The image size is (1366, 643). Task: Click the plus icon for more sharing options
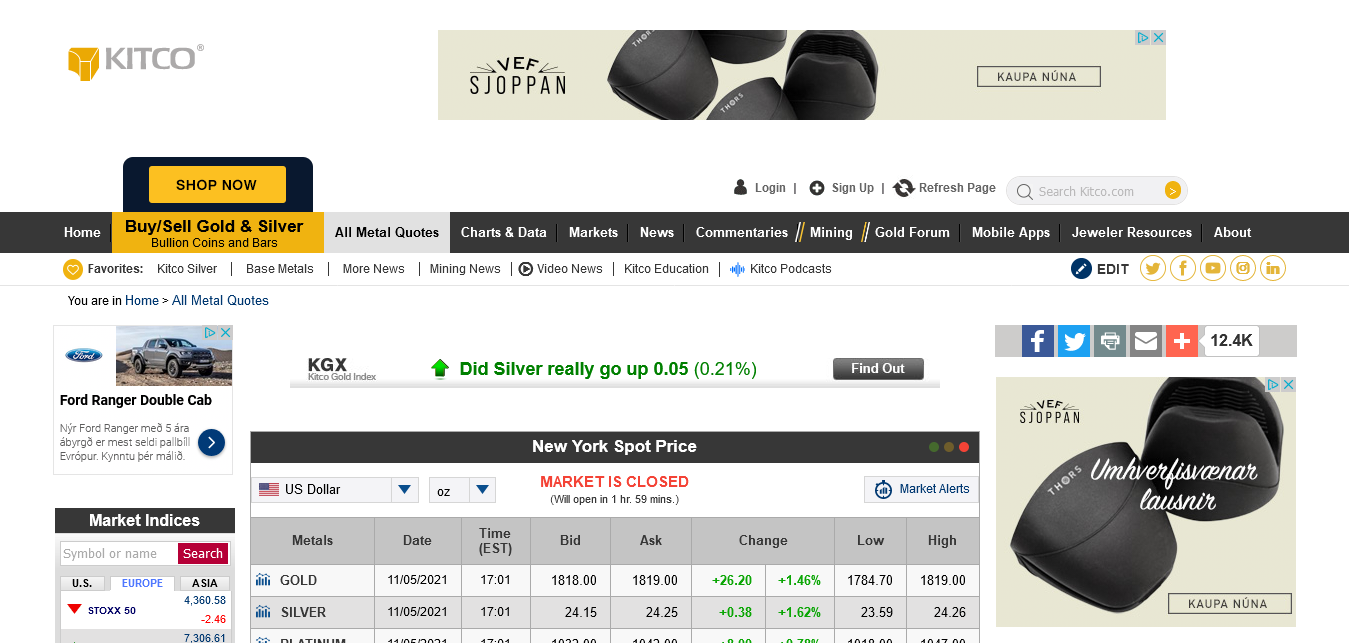tap(1181, 341)
